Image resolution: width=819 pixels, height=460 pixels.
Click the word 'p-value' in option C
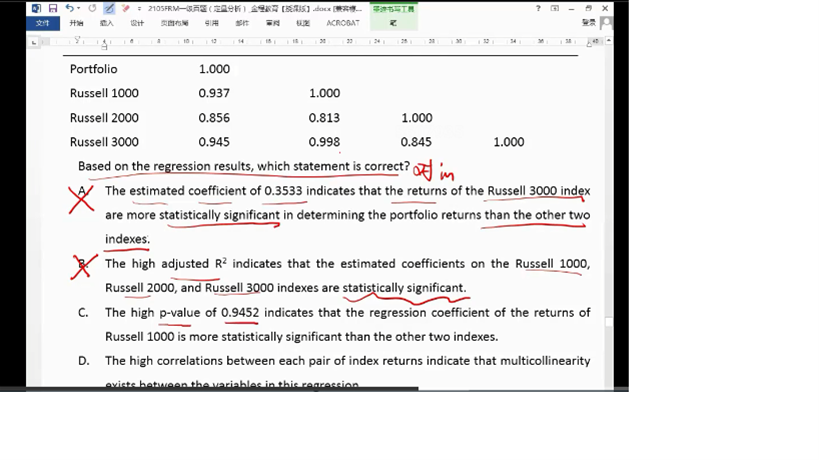point(180,313)
